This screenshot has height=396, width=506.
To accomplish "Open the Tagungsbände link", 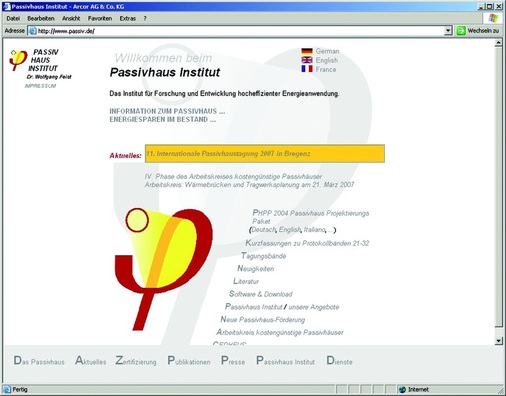I will coord(264,256).
